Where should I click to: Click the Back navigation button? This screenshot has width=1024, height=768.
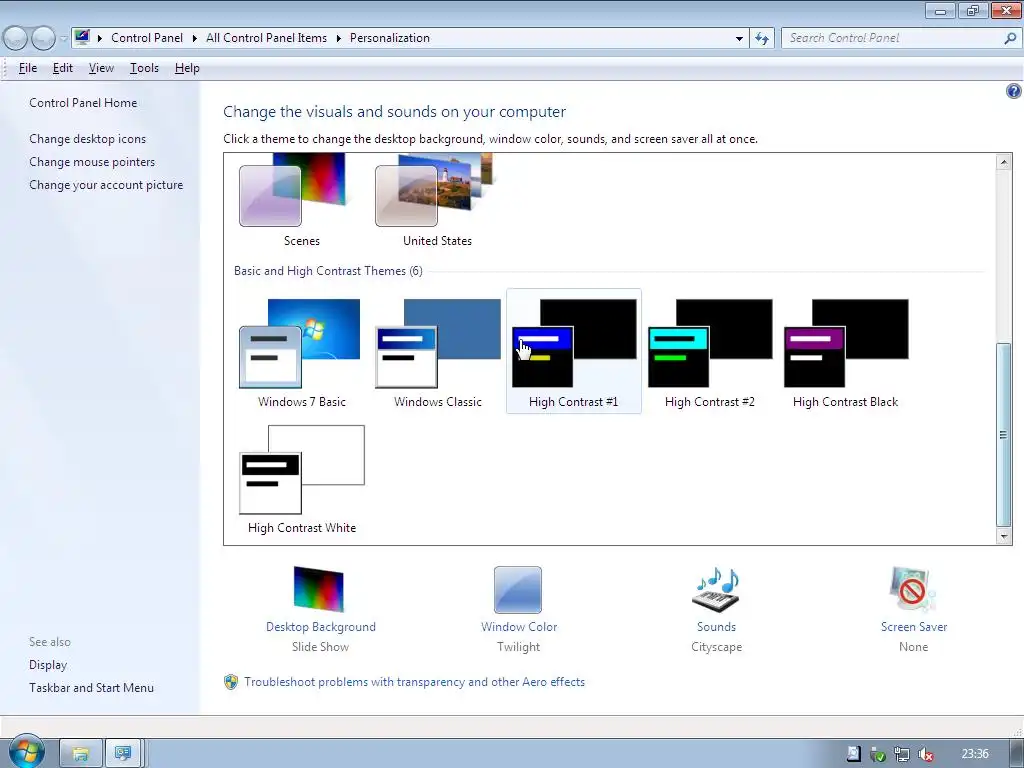[15, 39]
